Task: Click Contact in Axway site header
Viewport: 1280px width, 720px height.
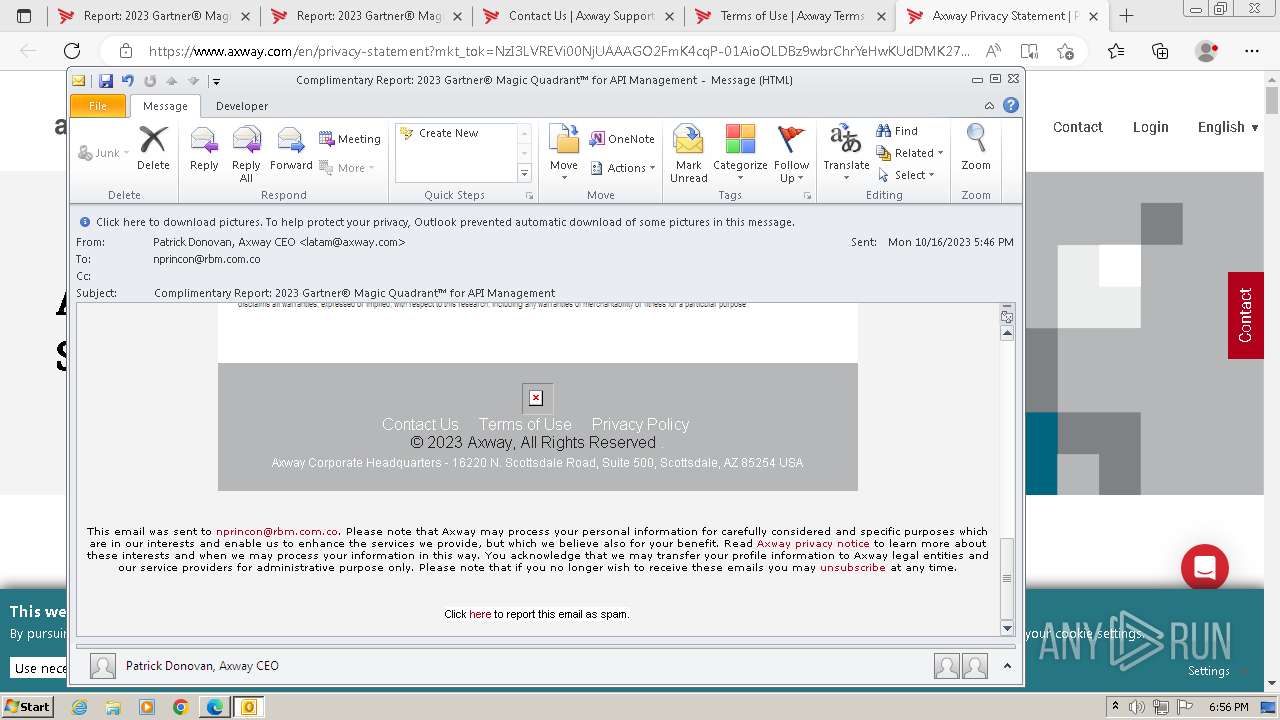Action: coord(1077,127)
